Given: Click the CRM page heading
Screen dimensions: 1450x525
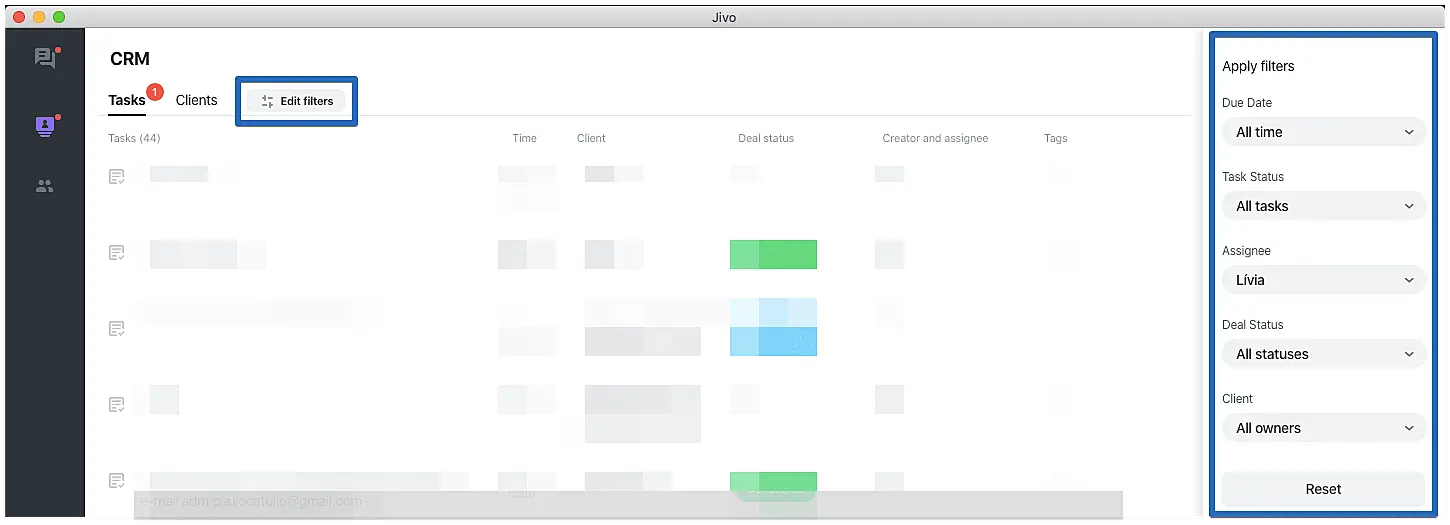Looking at the screenshot, I should click(130, 59).
